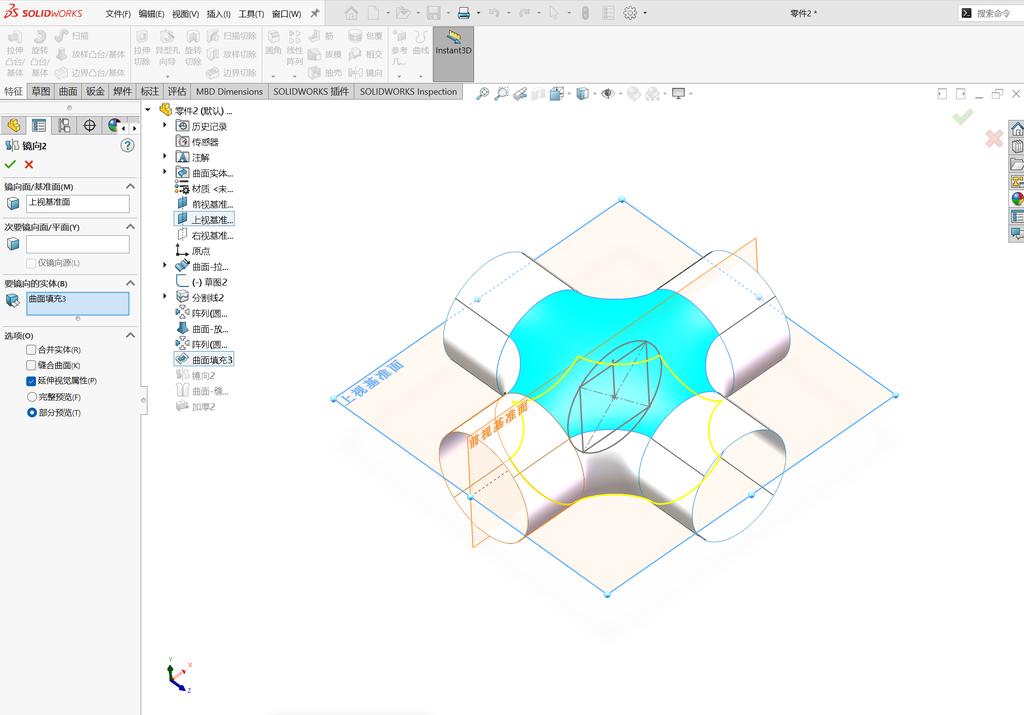The width and height of the screenshot is (1024, 715).
Task: Collapse the 镜向面/基准面(M) section
Action: (131, 187)
